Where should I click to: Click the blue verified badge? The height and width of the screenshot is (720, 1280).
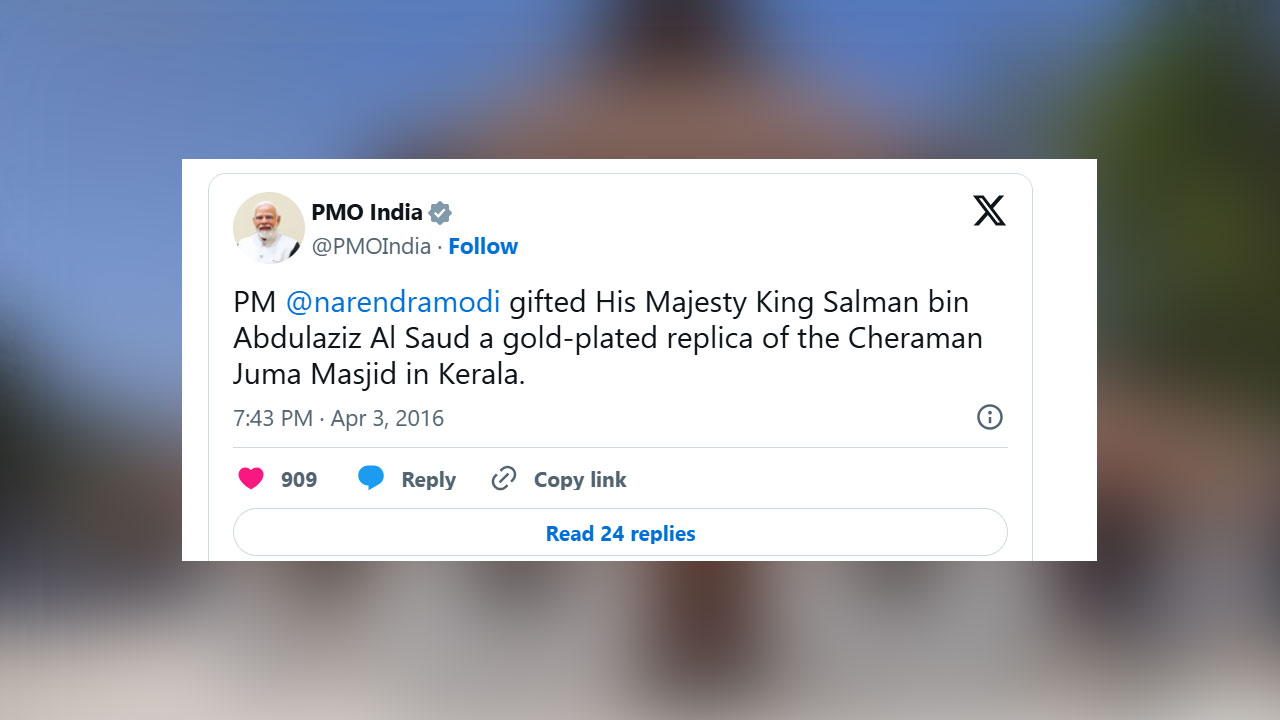point(440,213)
